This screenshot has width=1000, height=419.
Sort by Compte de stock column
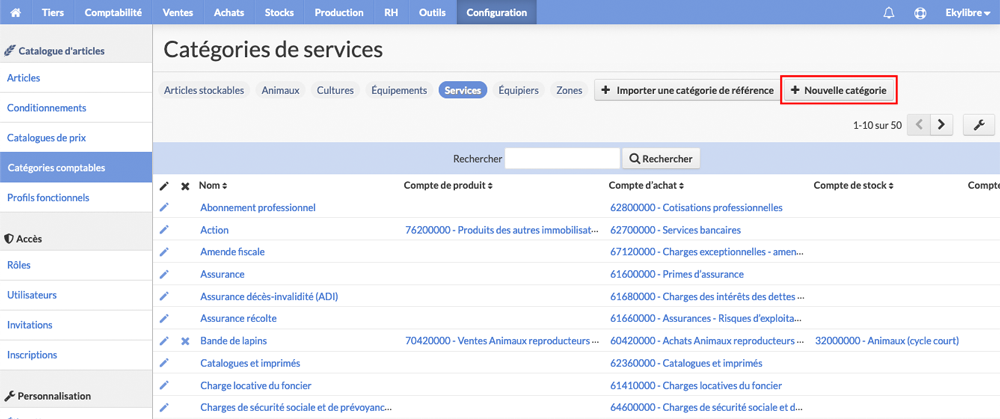pyautogui.click(x=853, y=186)
